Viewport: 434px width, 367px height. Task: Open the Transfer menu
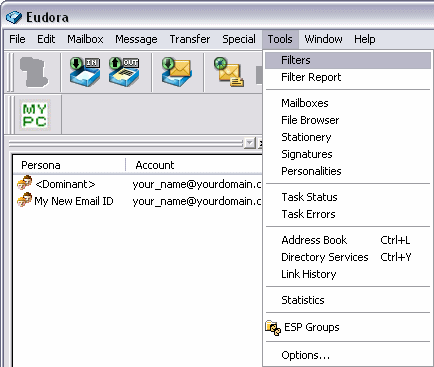tap(190, 39)
